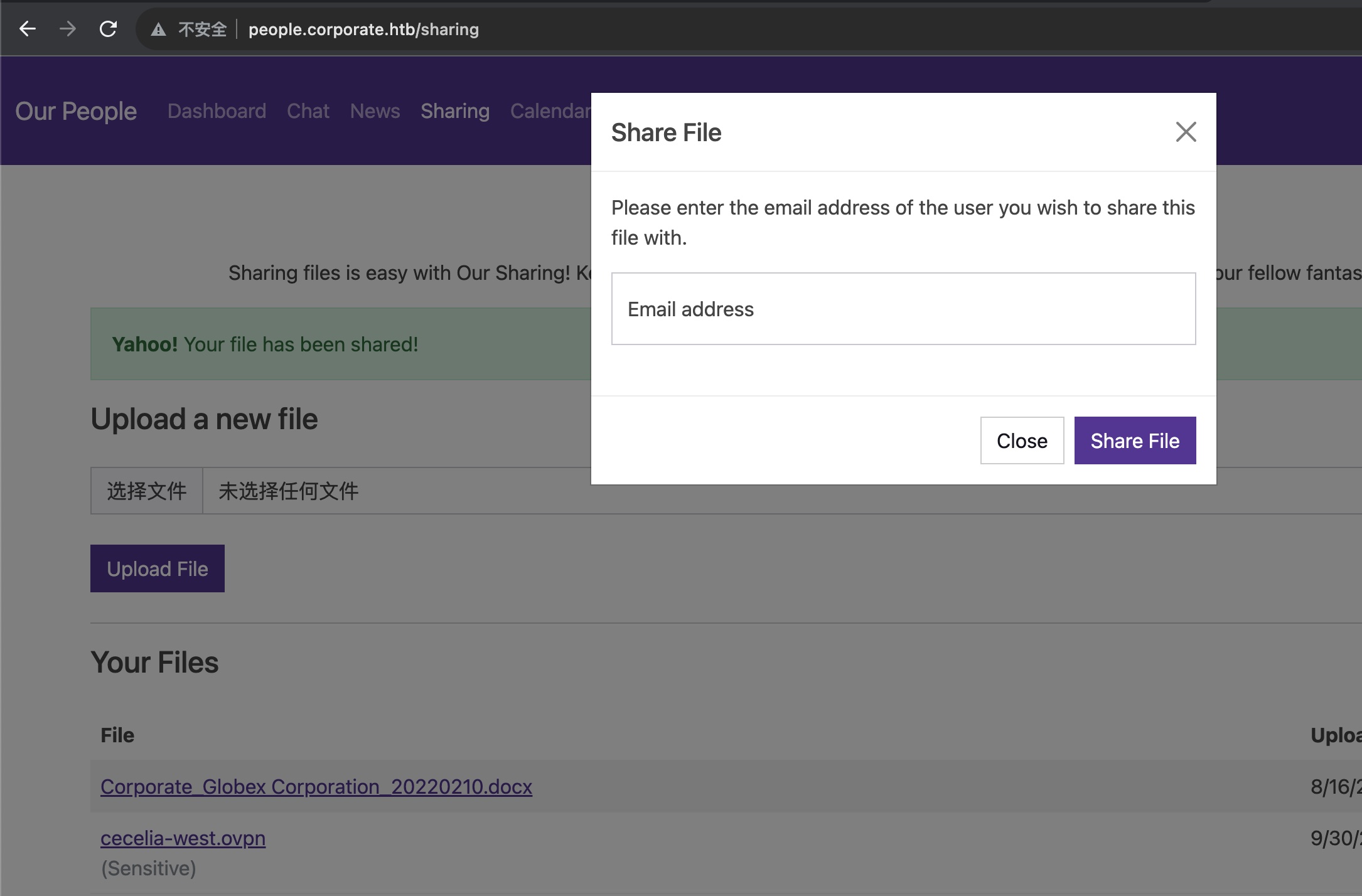
Task: Click the Email address input field
Action: tap(903, 309)
